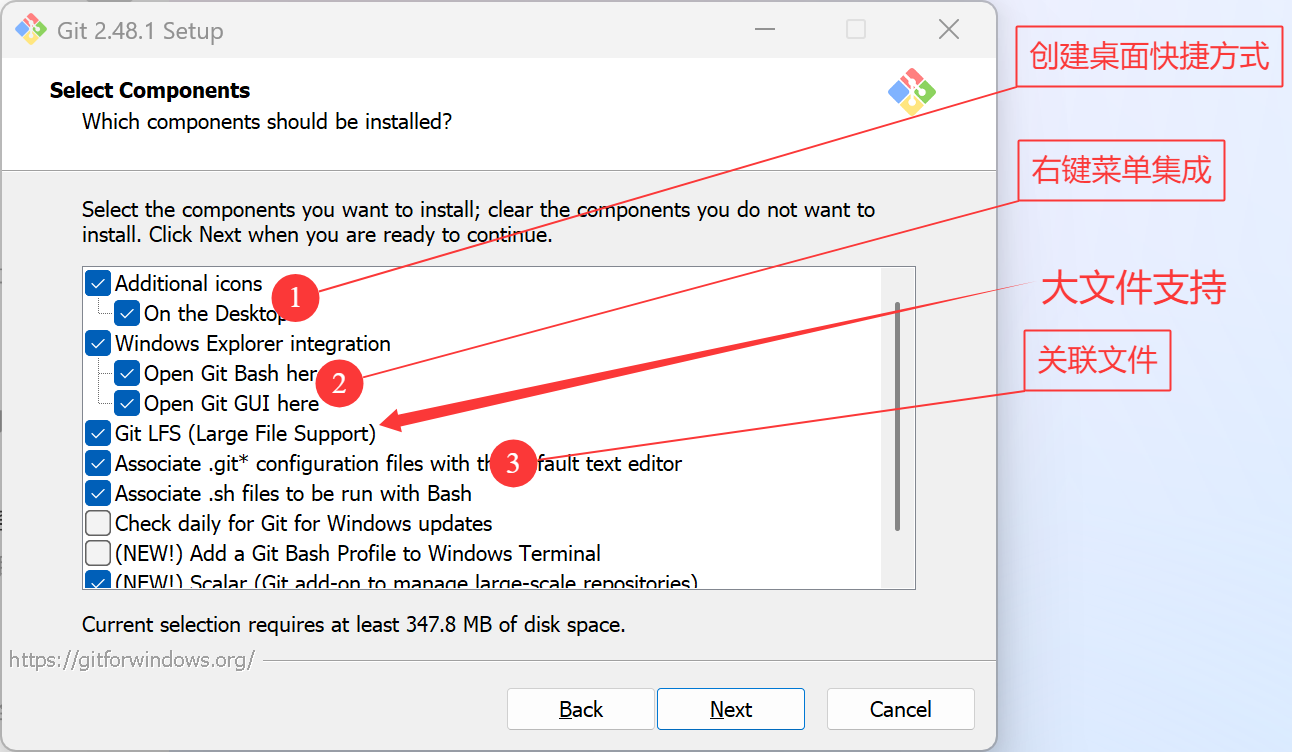Close the Git Setup window

[948, 30]
